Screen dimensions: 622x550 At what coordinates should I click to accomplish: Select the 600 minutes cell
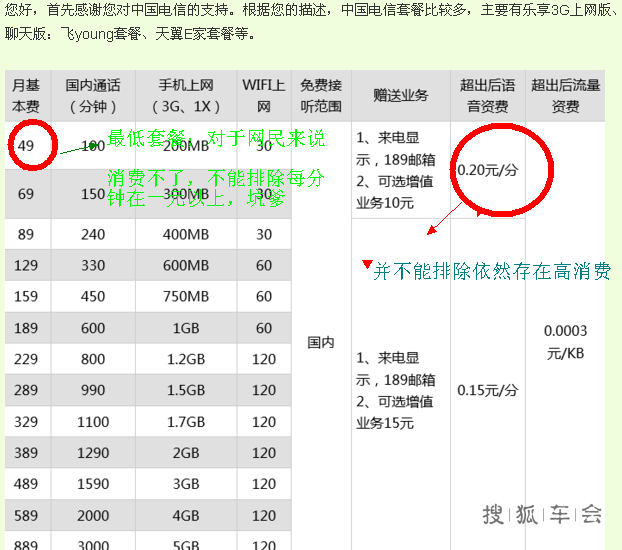click(93, 328)
